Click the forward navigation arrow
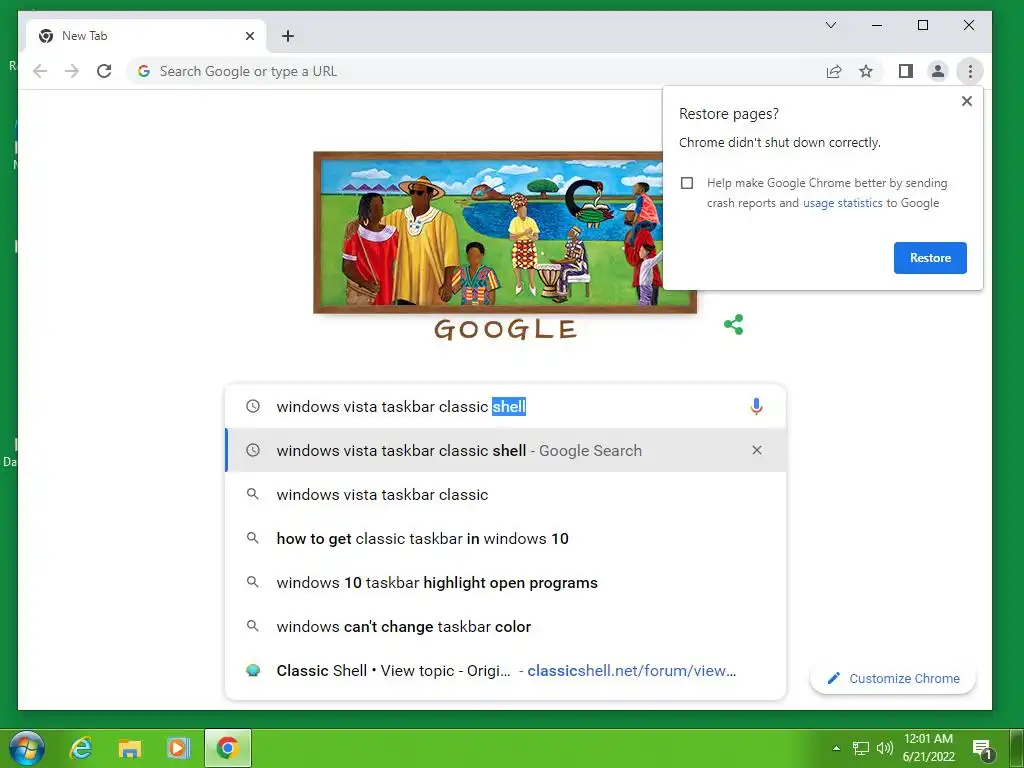The height and width of the screenshot is (768, 1024). click(x=72, y=71)
